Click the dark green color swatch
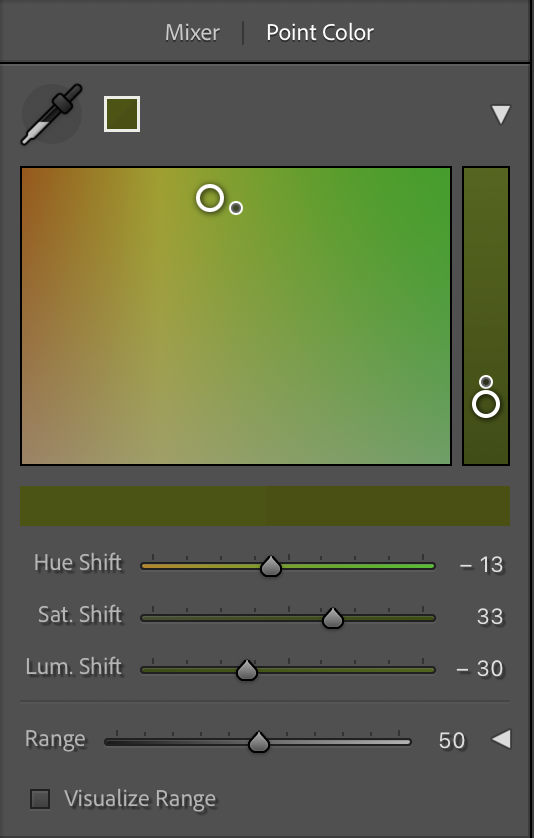The image size is (534, 838). tap(122, 114)
